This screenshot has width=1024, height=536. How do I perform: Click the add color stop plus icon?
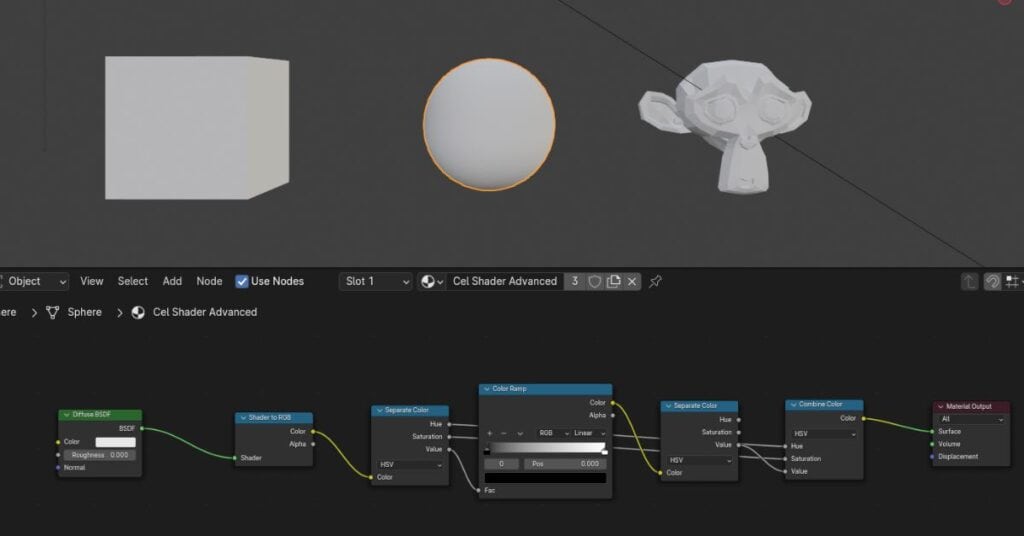[489, 433]
